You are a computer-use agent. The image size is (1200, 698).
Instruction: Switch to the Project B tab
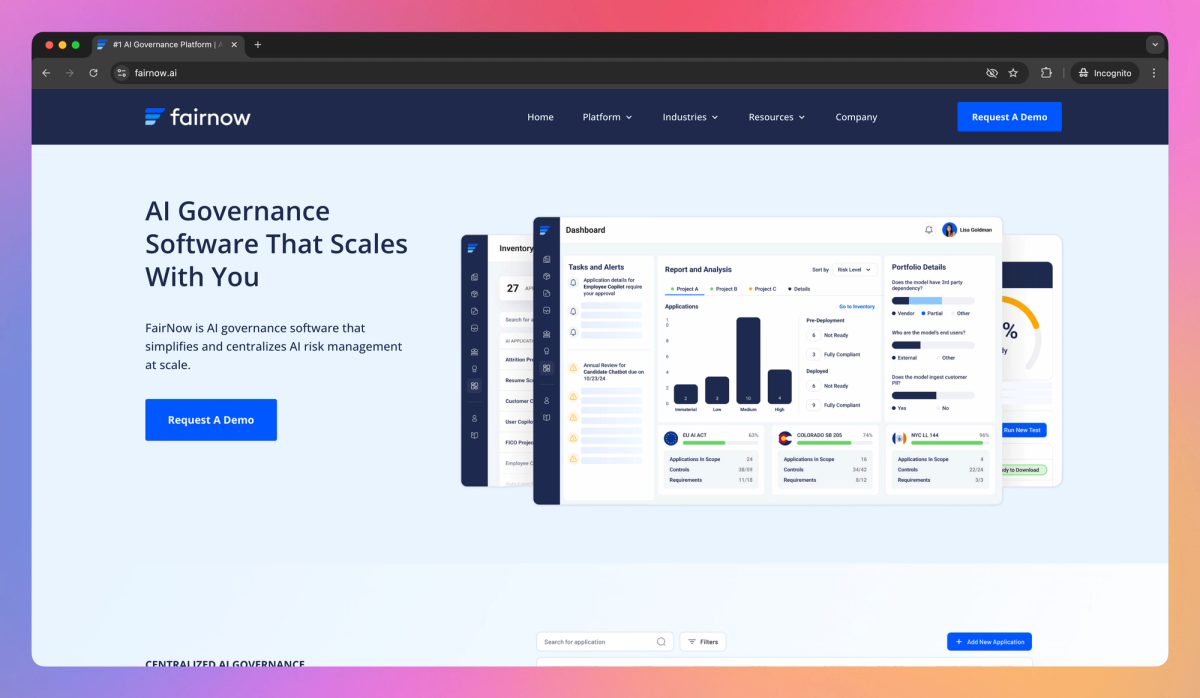pos(724,289)
